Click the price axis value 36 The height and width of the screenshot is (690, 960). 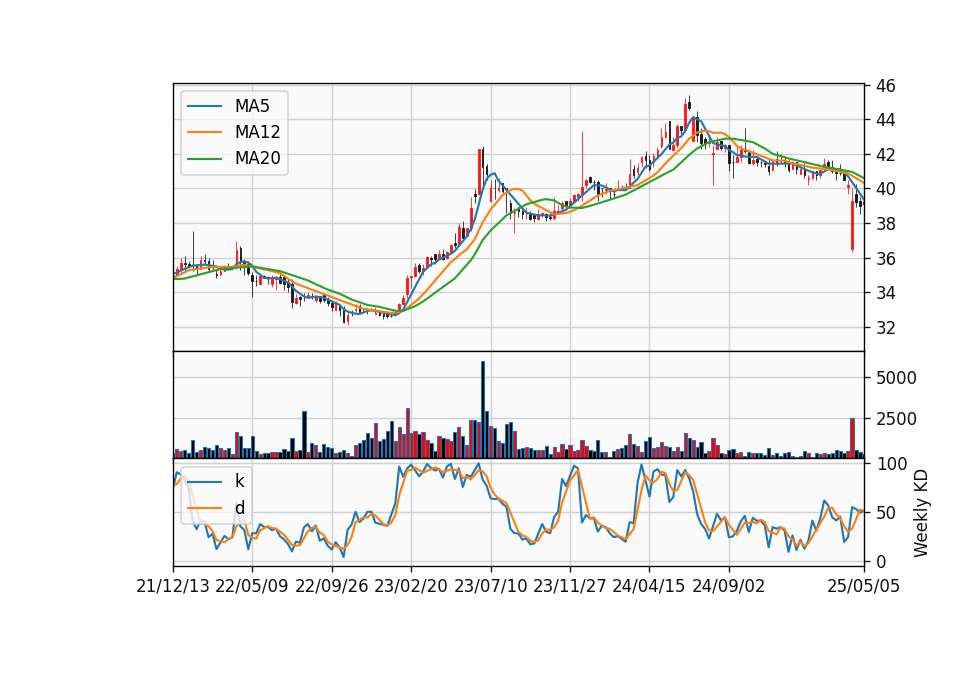tap(885, 258)
